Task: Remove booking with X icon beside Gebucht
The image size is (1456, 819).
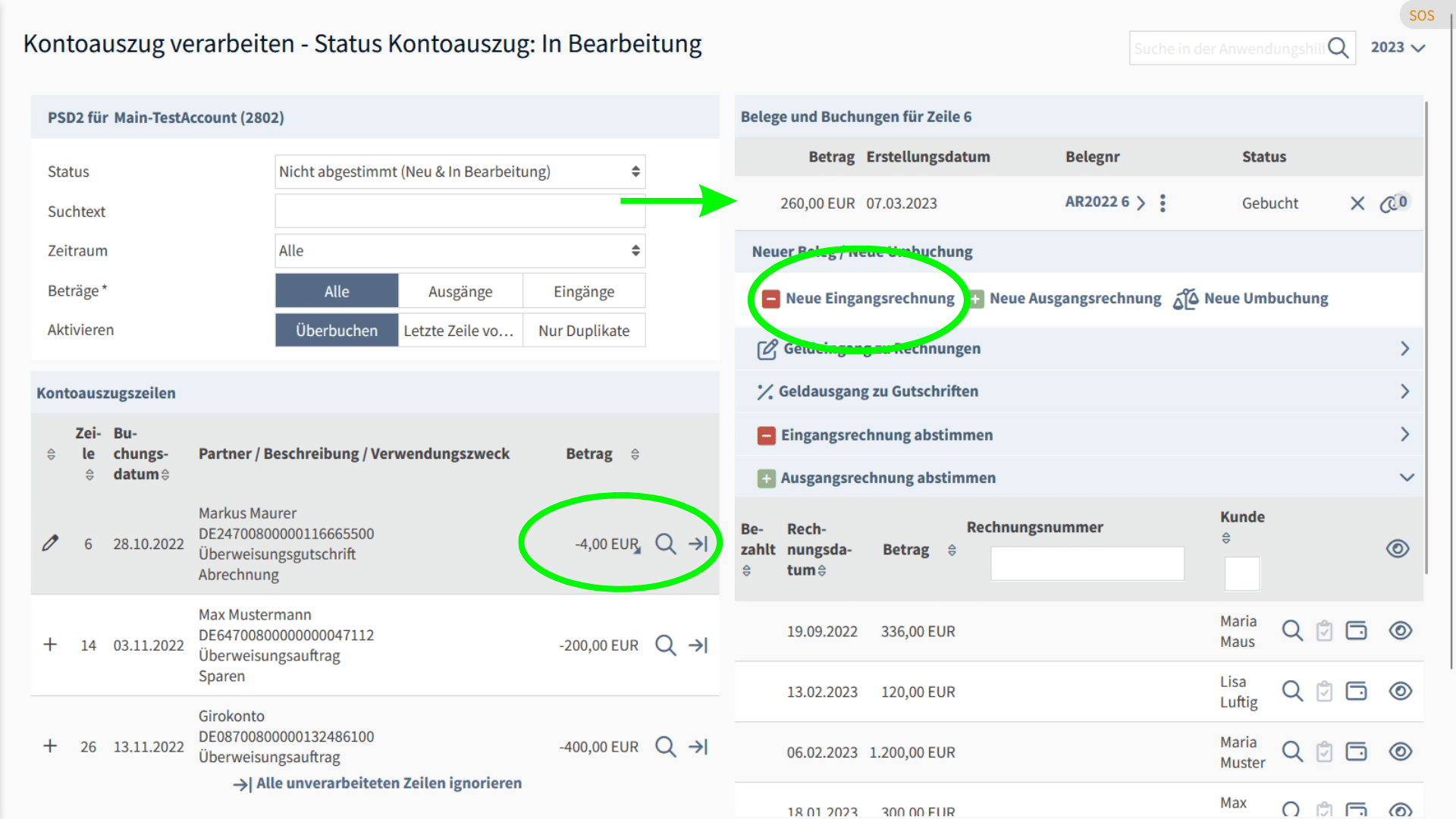Action: 1357,203
